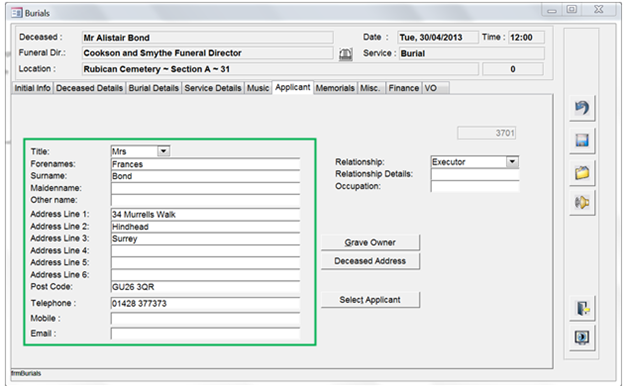Click the Location field Rubican Cemetery
This screenshot has width=623, height=386.
[280, 69]
